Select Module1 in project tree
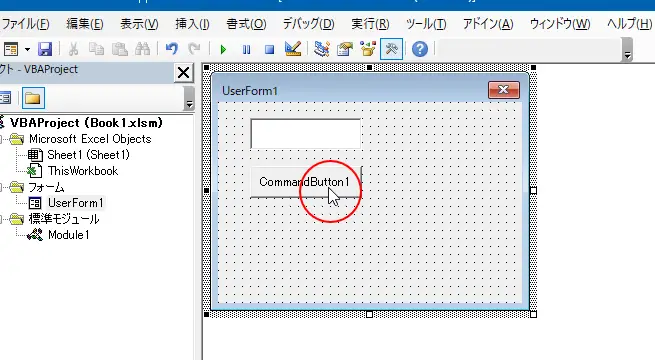The height and width of the screenshot is (360, 655). pyautogui.click(x=69, y=235)
